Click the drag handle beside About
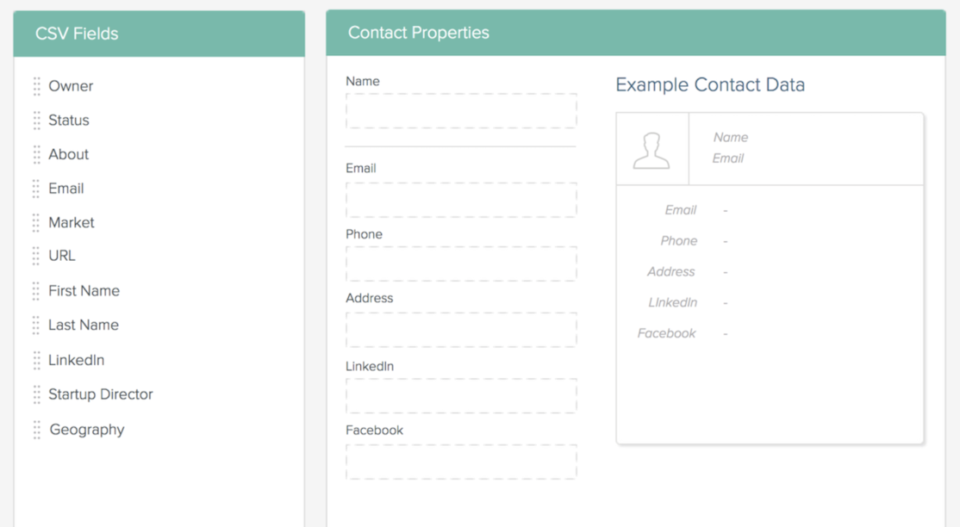The image size is (960, 527). pyautogui.click(x=37, y=155)
